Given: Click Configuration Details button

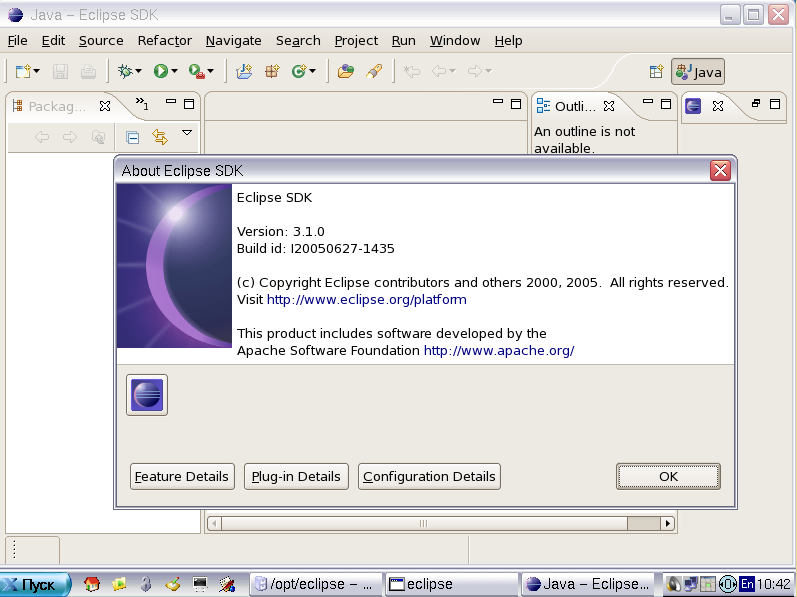Looking at the screenshot, I should tap(429, 477).
